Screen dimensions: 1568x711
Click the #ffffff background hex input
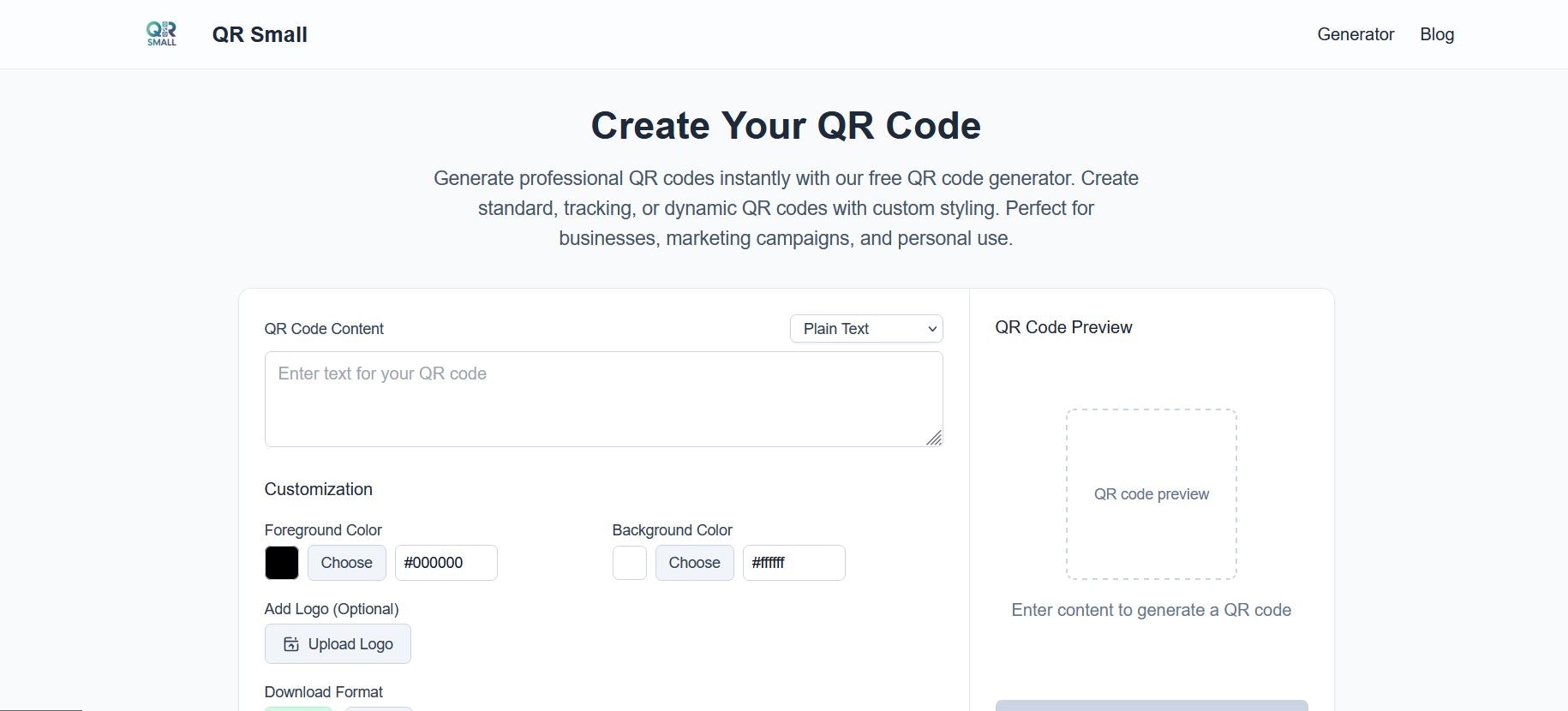tap(793, 563)
